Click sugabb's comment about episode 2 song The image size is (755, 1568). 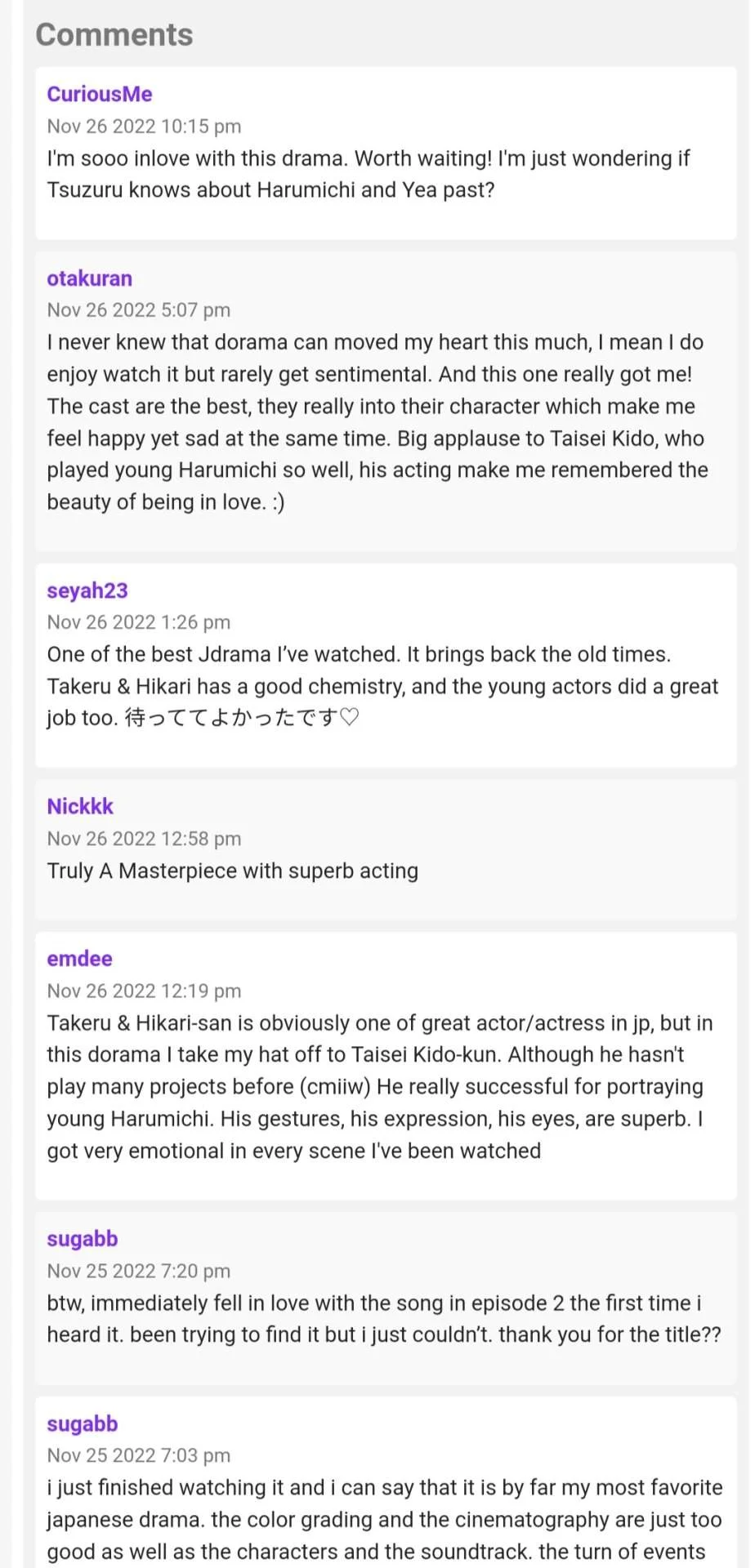coord(384,1319)
